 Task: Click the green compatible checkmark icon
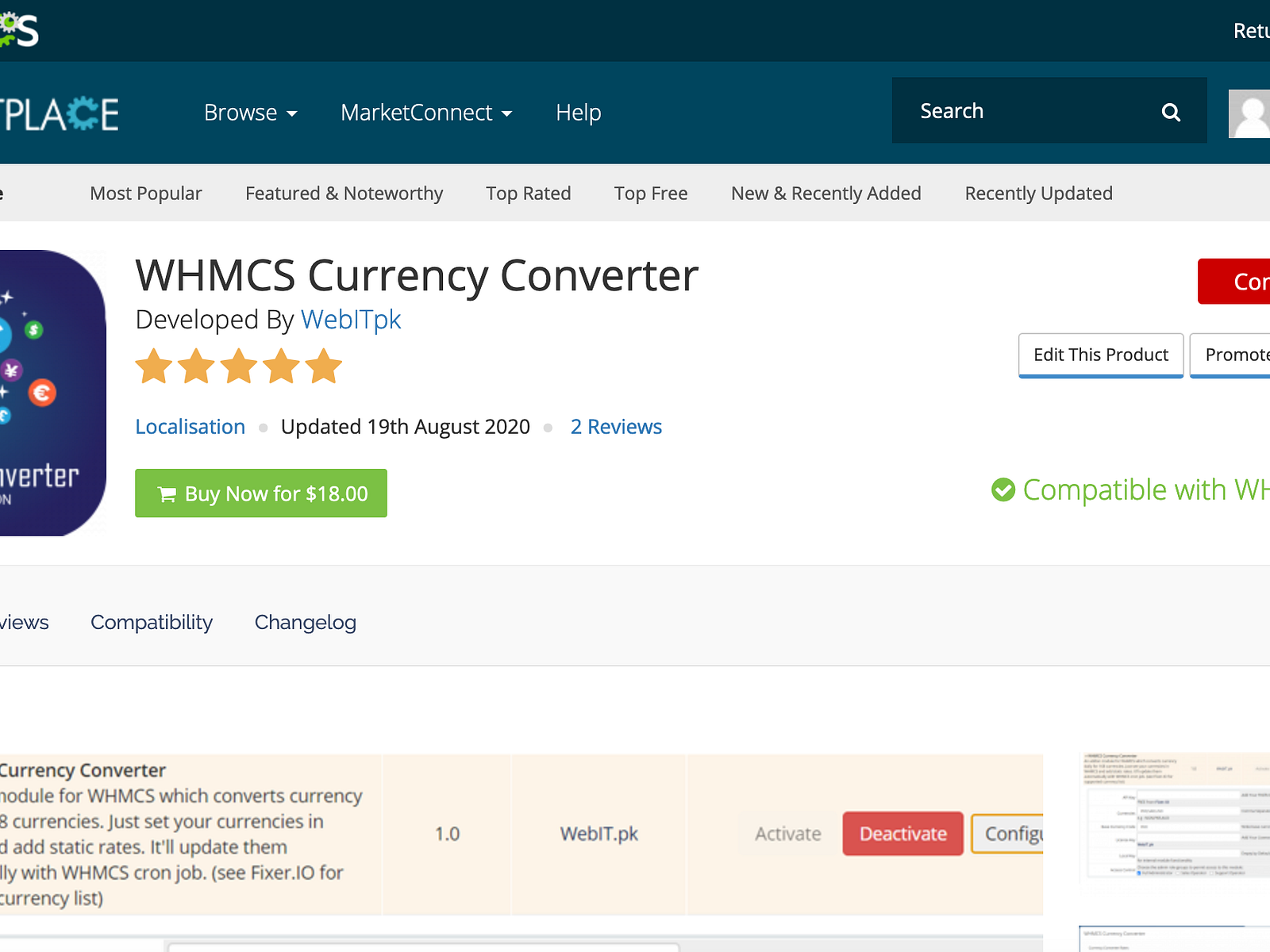[1003, 490]
